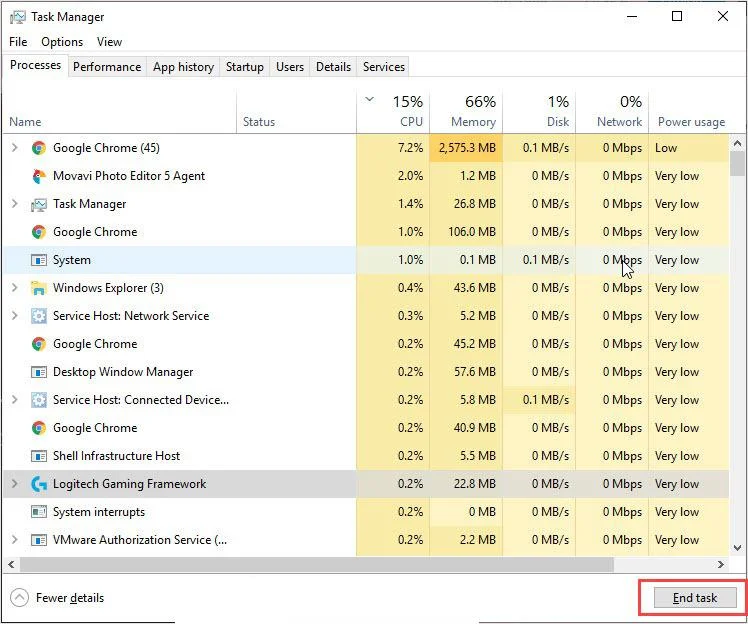Click the Desktop Window Manager icon
The height and width of the screenshot is (624, 748).
pos(39,372)
